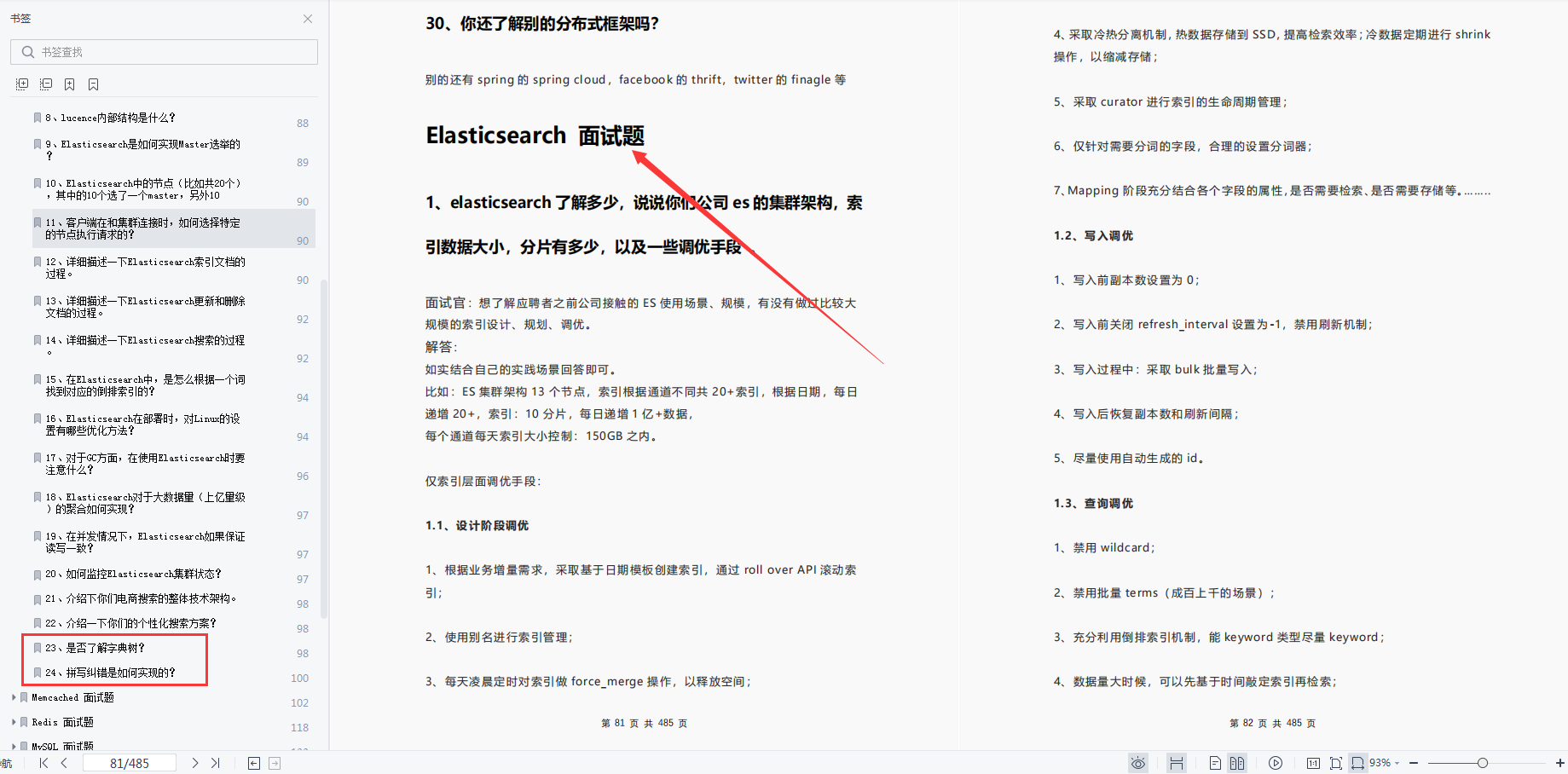Go to the next page
Image resolution: width=1568 pixels, height=774 pixels.
coord(194,762)
